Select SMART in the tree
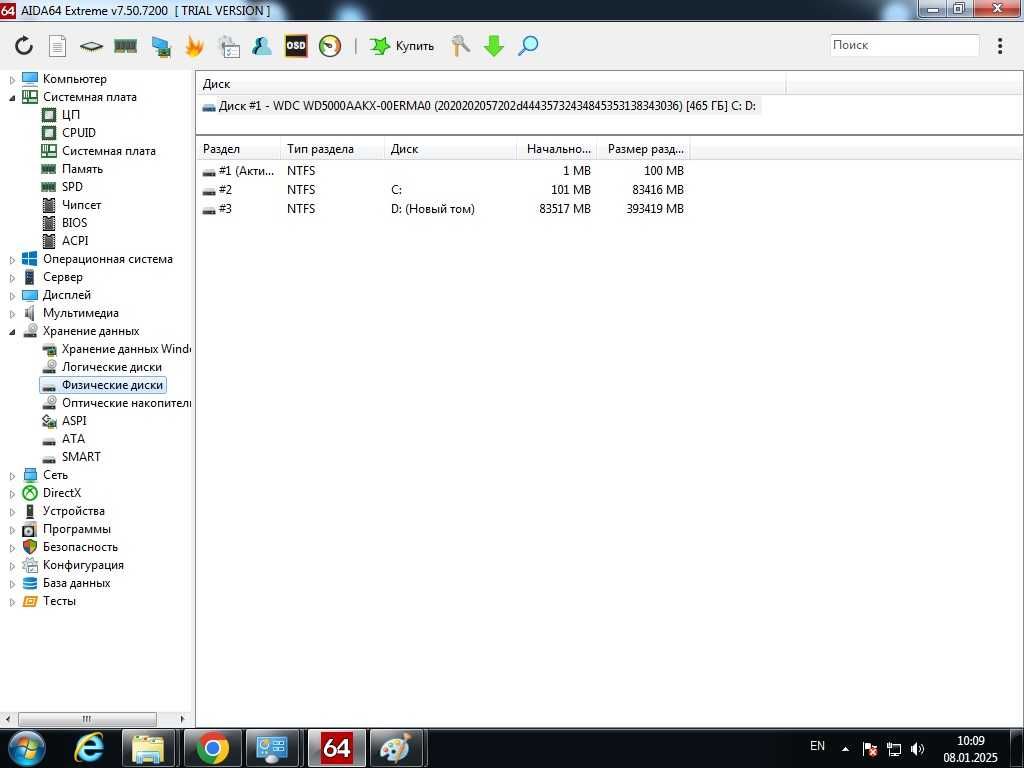Image resolution: width=1024 pixels, height=768 pixels. click(x=81, y=456)
